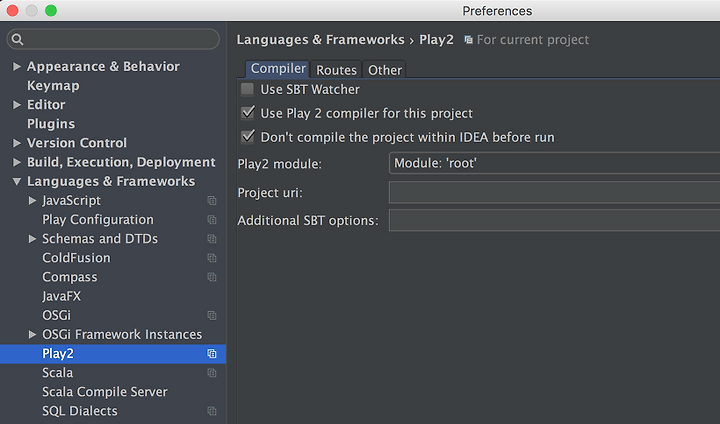Toggle Don't compile within IDEA before run

[248, 136]
